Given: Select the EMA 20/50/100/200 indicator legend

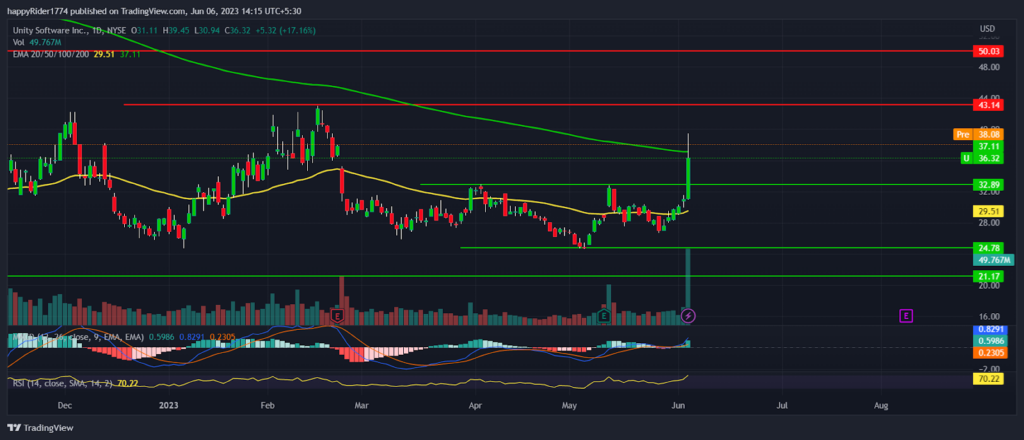Looking at the screenshot, I should pyautogui.click(x=51, y=54).
